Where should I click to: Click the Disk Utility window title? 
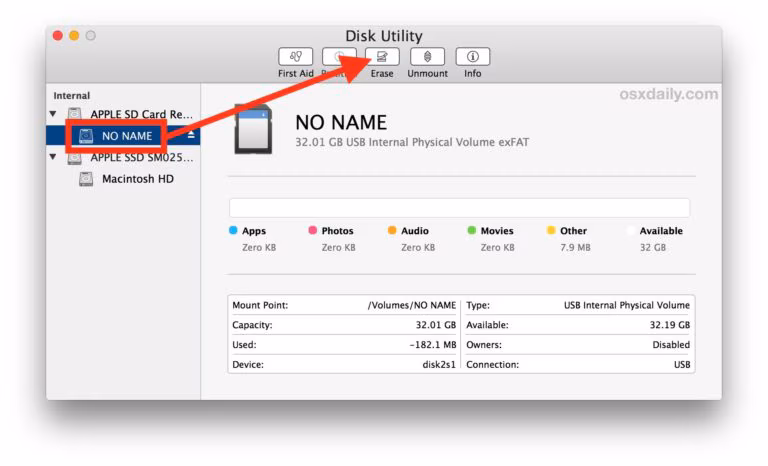pos(384,36)
